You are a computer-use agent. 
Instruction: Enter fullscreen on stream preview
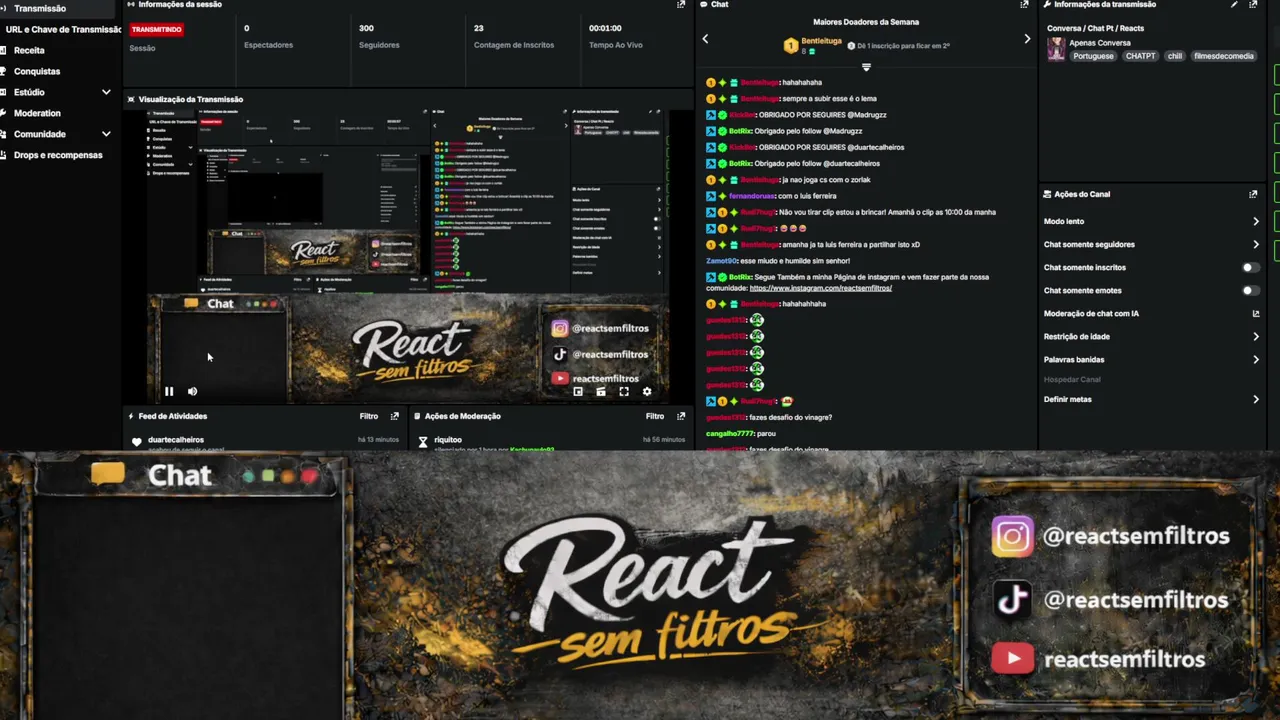tap(624, 392)
